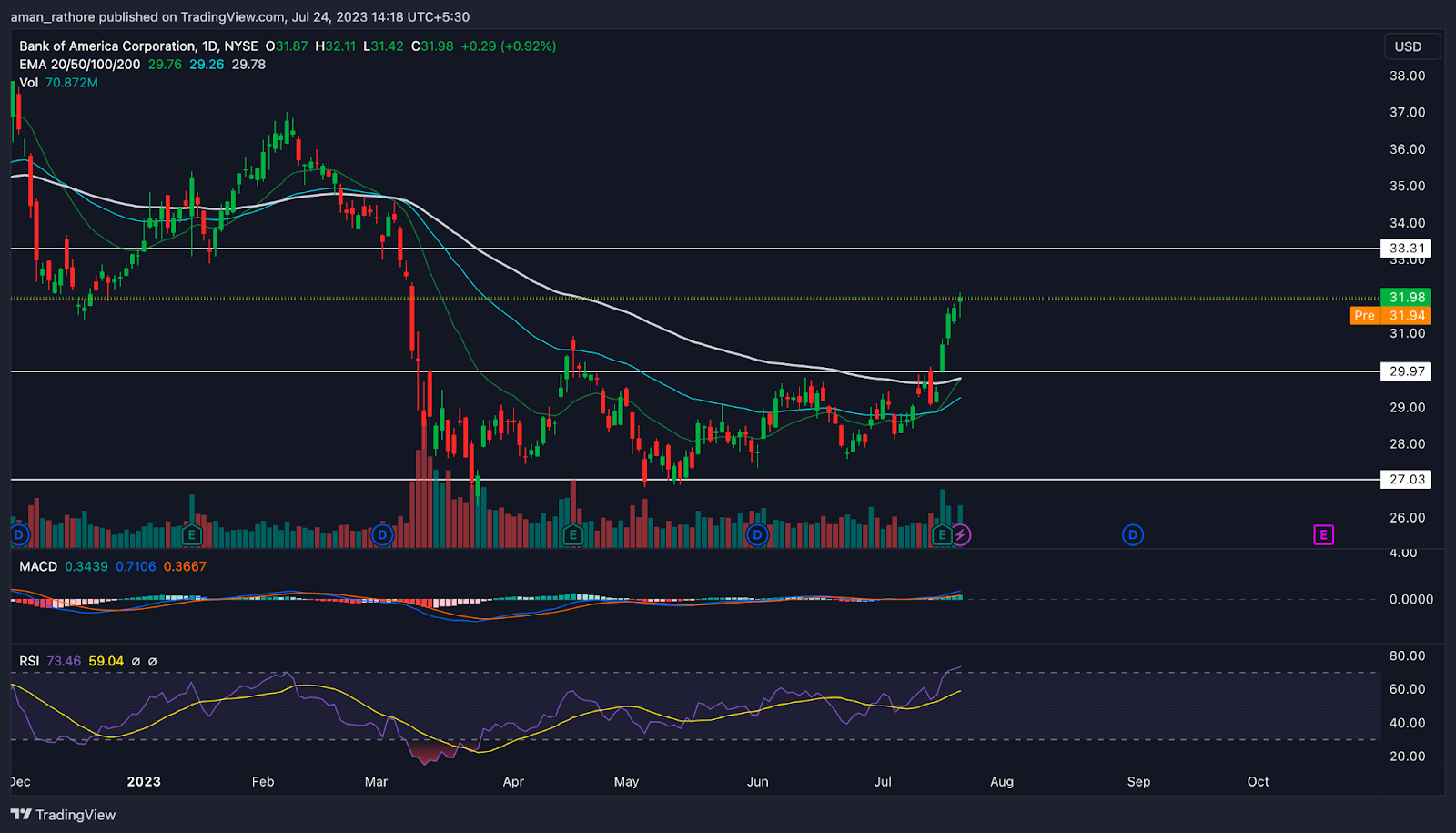Select the RSI indicator label

click(x=29, y=661)
